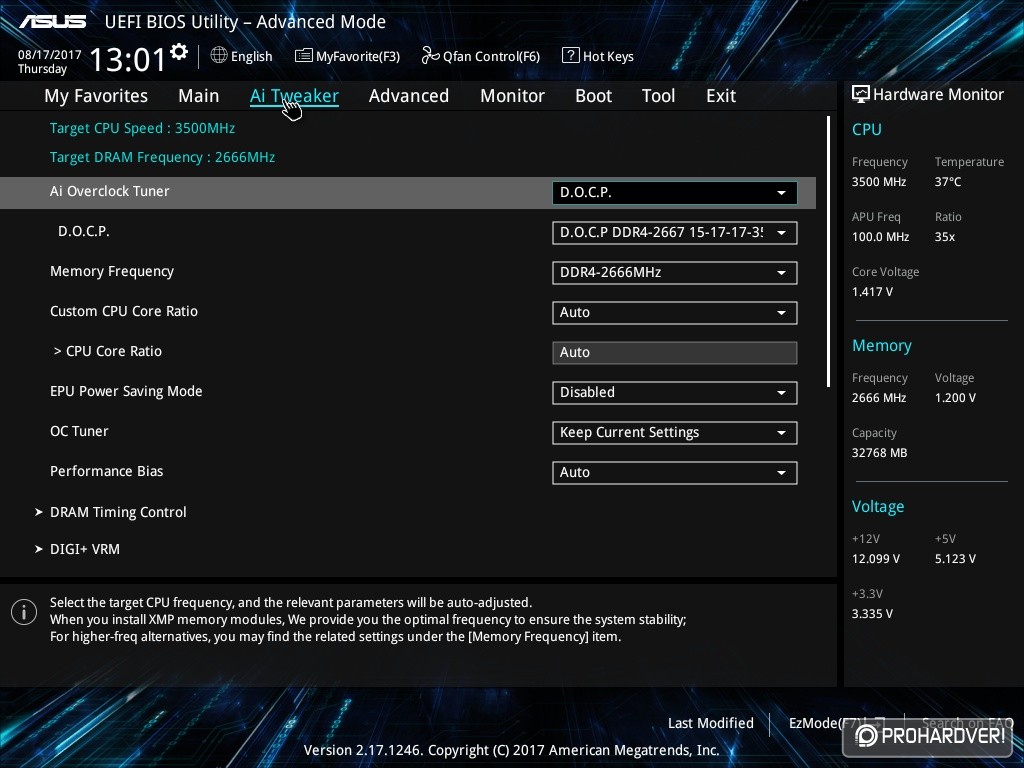Click the Memory Frequency label

coord(112,272)
